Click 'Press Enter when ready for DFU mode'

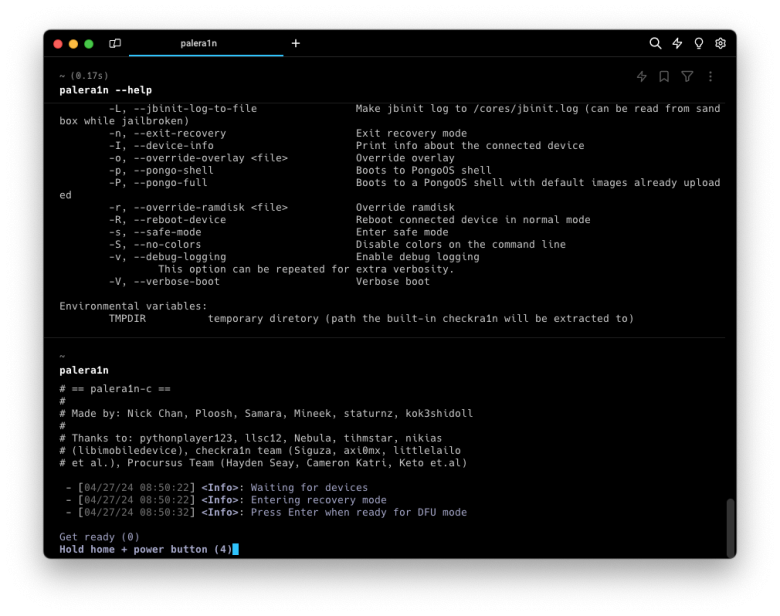[x=359, y=513]
